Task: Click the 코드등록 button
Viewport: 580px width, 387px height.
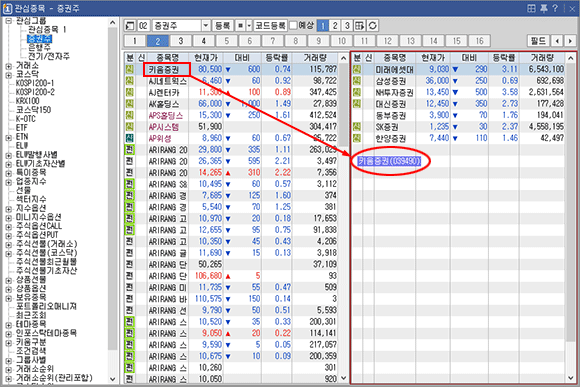Action: pyautogui.click(x=270, y=26)
